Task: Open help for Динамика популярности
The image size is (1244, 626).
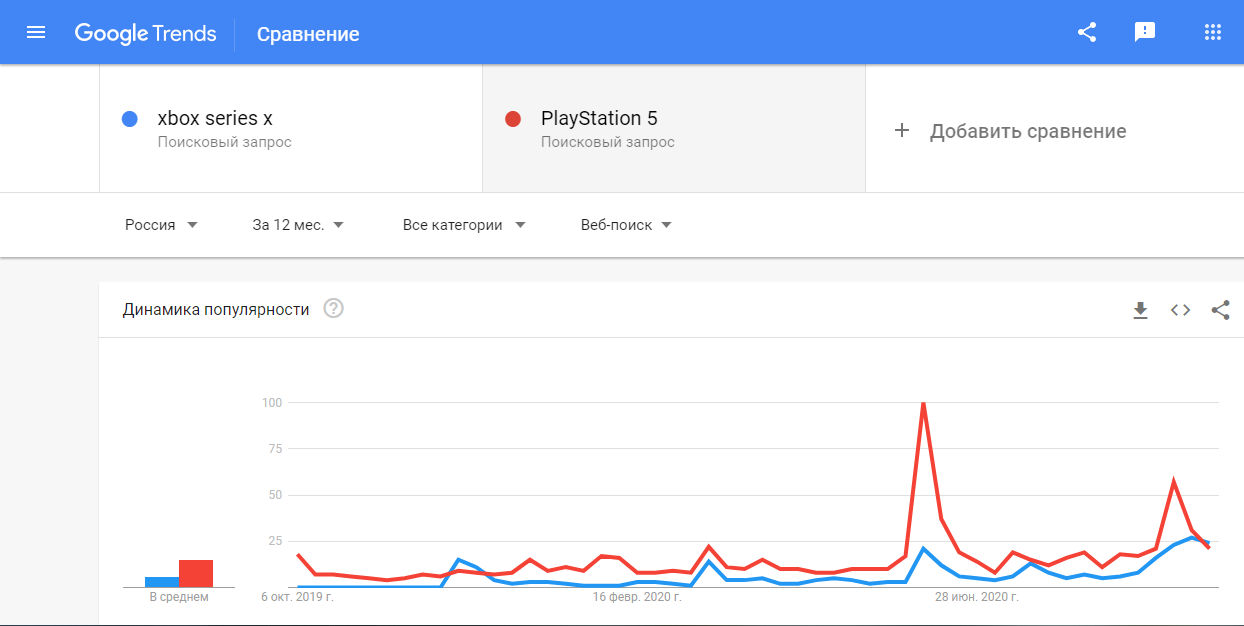Action: point(334,309)
